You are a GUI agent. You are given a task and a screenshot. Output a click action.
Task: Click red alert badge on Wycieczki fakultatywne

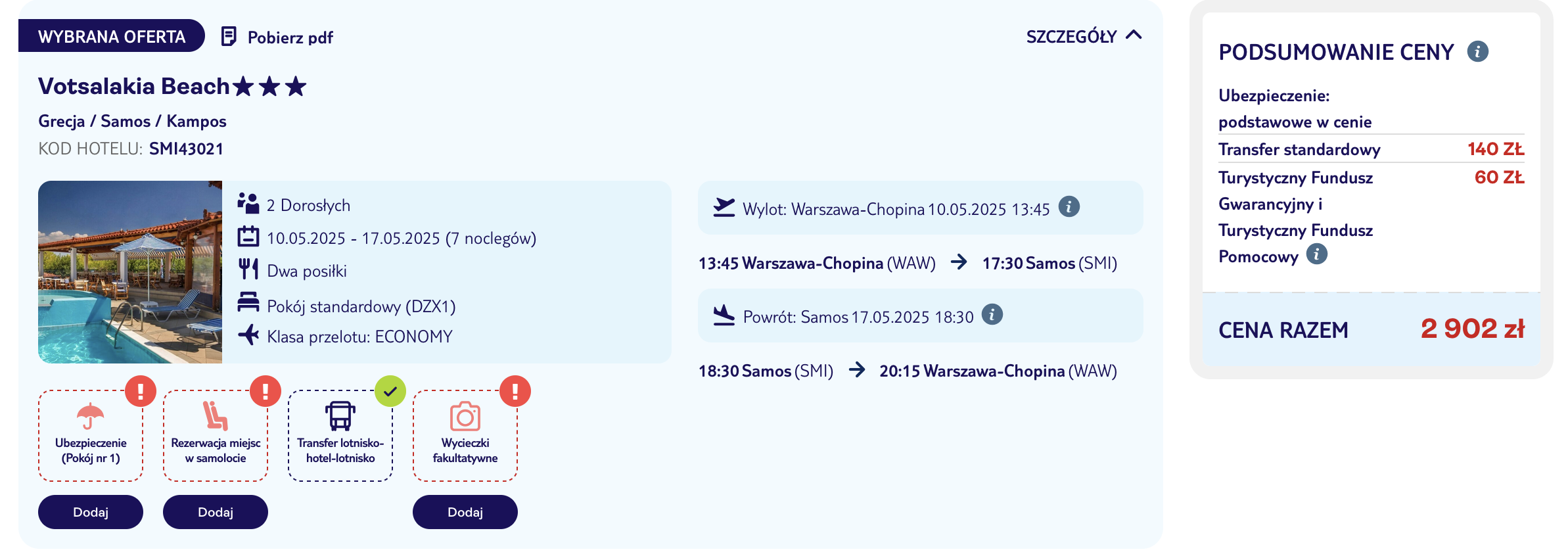coord(515,391)
